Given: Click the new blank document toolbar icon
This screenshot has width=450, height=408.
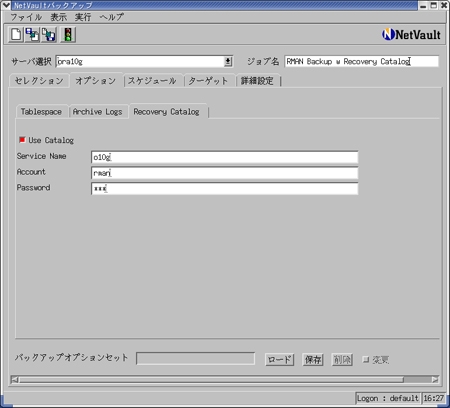Looking at the screenshot, I should tap(16, 35).
